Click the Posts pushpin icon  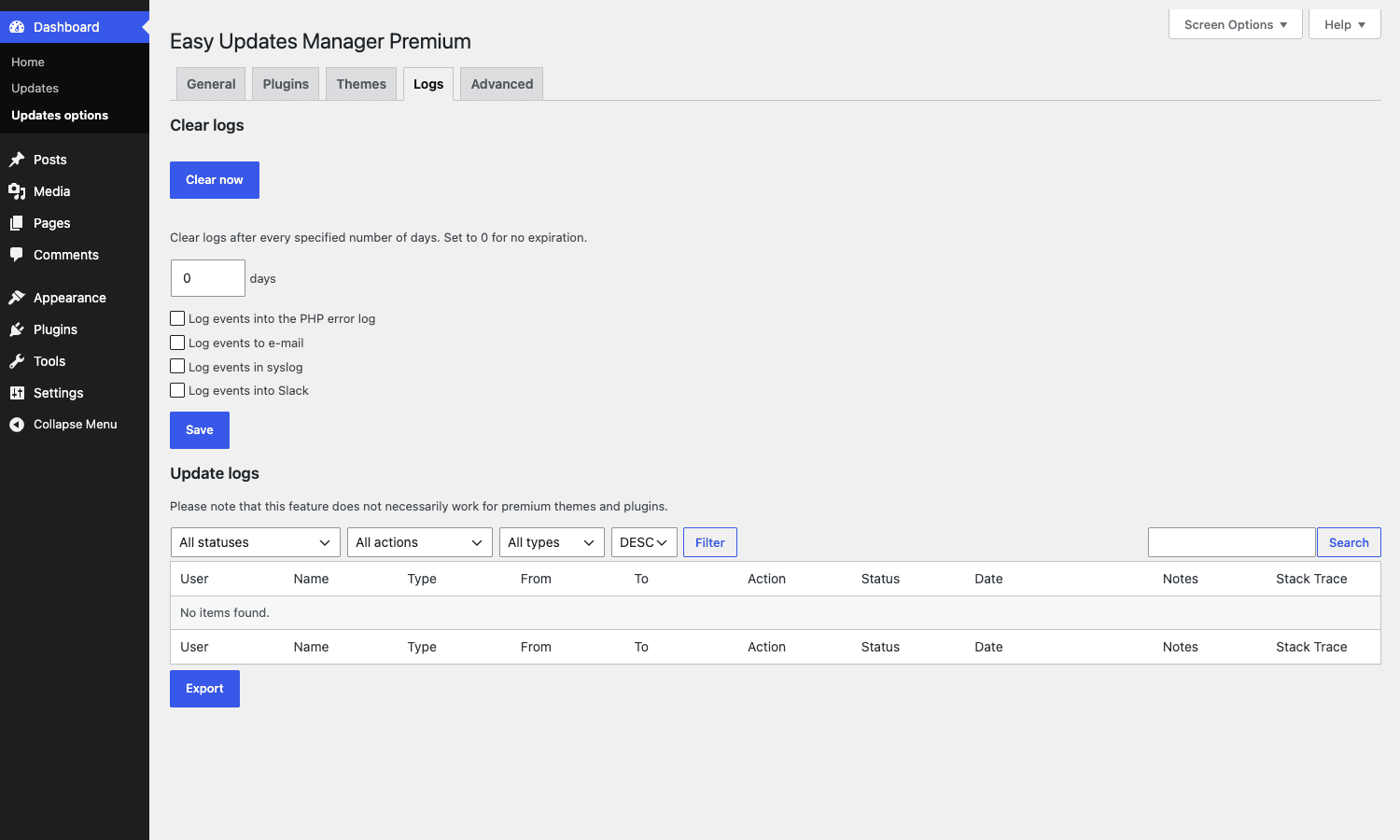tap(17, 160)
